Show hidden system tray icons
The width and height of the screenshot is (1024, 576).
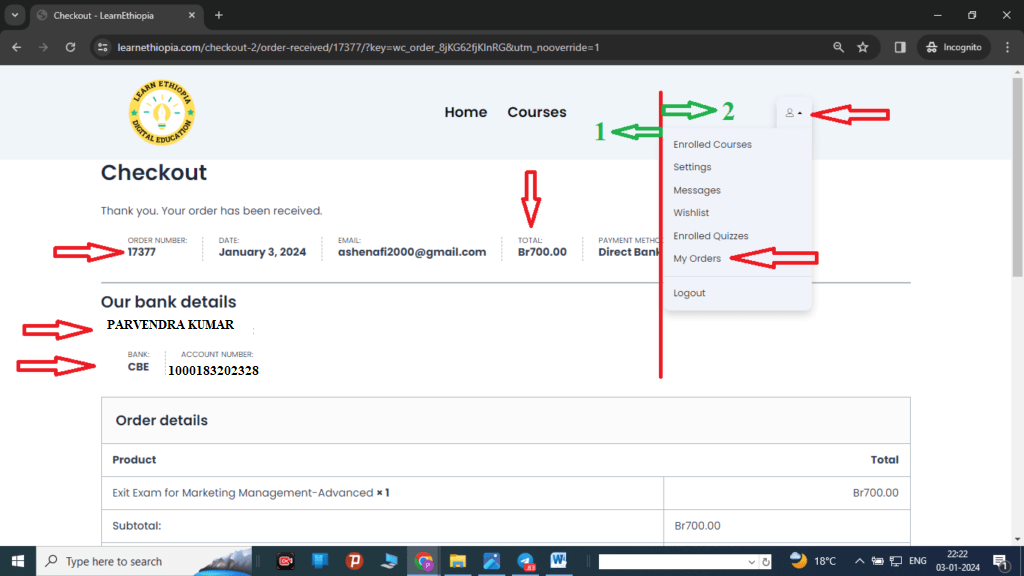[x=859, y=561]
